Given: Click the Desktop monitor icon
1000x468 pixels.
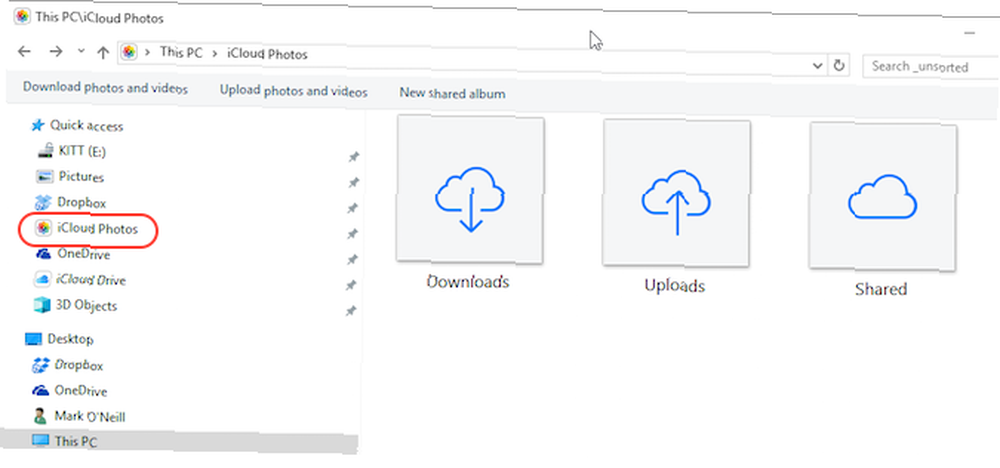Looking at the screenshot, I should [33, 339].
